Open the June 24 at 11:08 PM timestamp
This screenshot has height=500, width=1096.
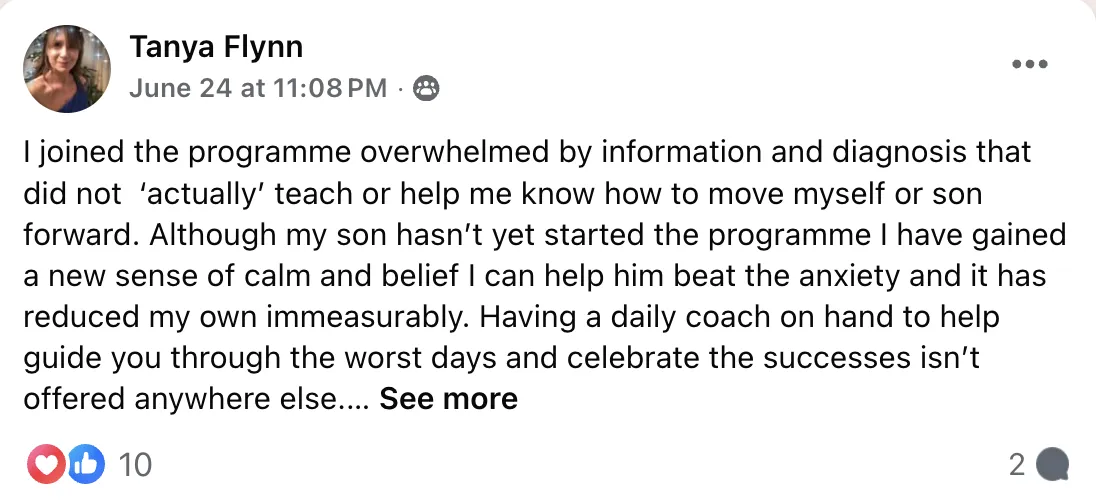coord(258,89)
